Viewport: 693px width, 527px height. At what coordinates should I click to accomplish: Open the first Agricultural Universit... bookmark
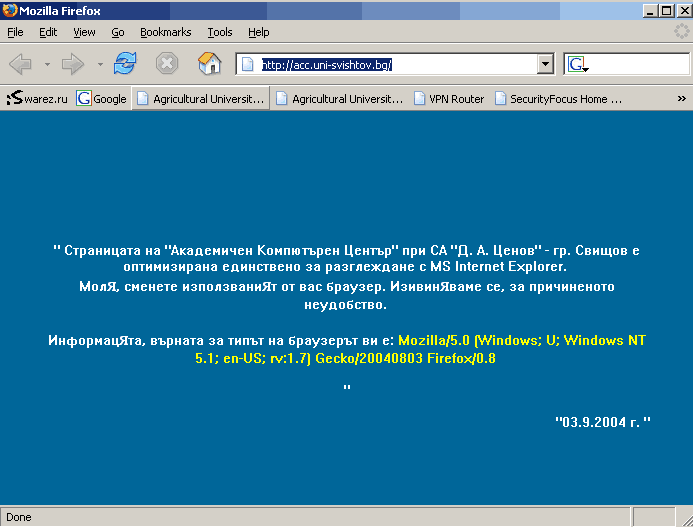201,98
